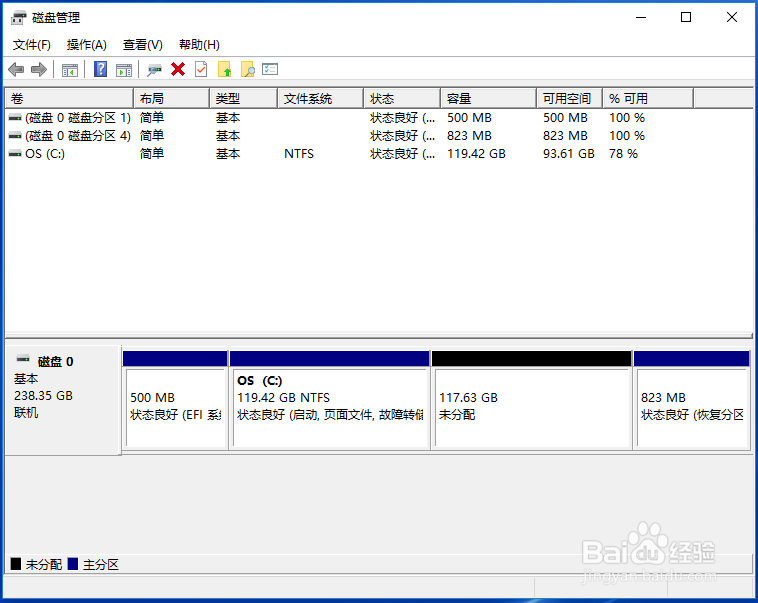Sort by the % 可用 column header
This screenshot has width=758, height=603.
coord(648,99)
